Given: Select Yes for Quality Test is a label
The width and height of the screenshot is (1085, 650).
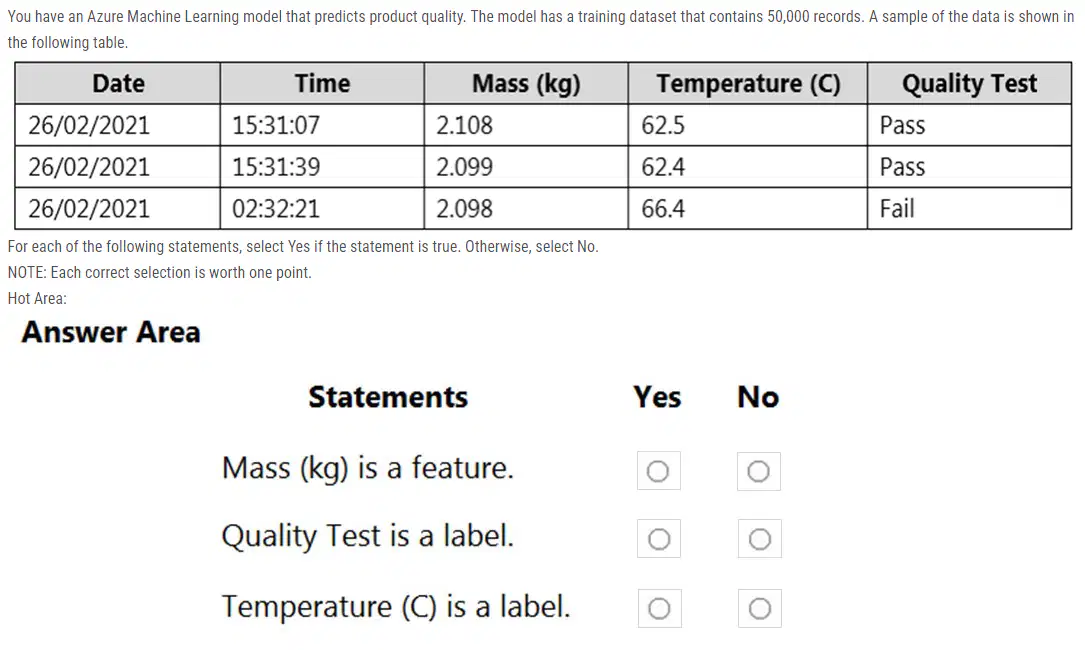Looking at the screenshot, I should (659, 539).
